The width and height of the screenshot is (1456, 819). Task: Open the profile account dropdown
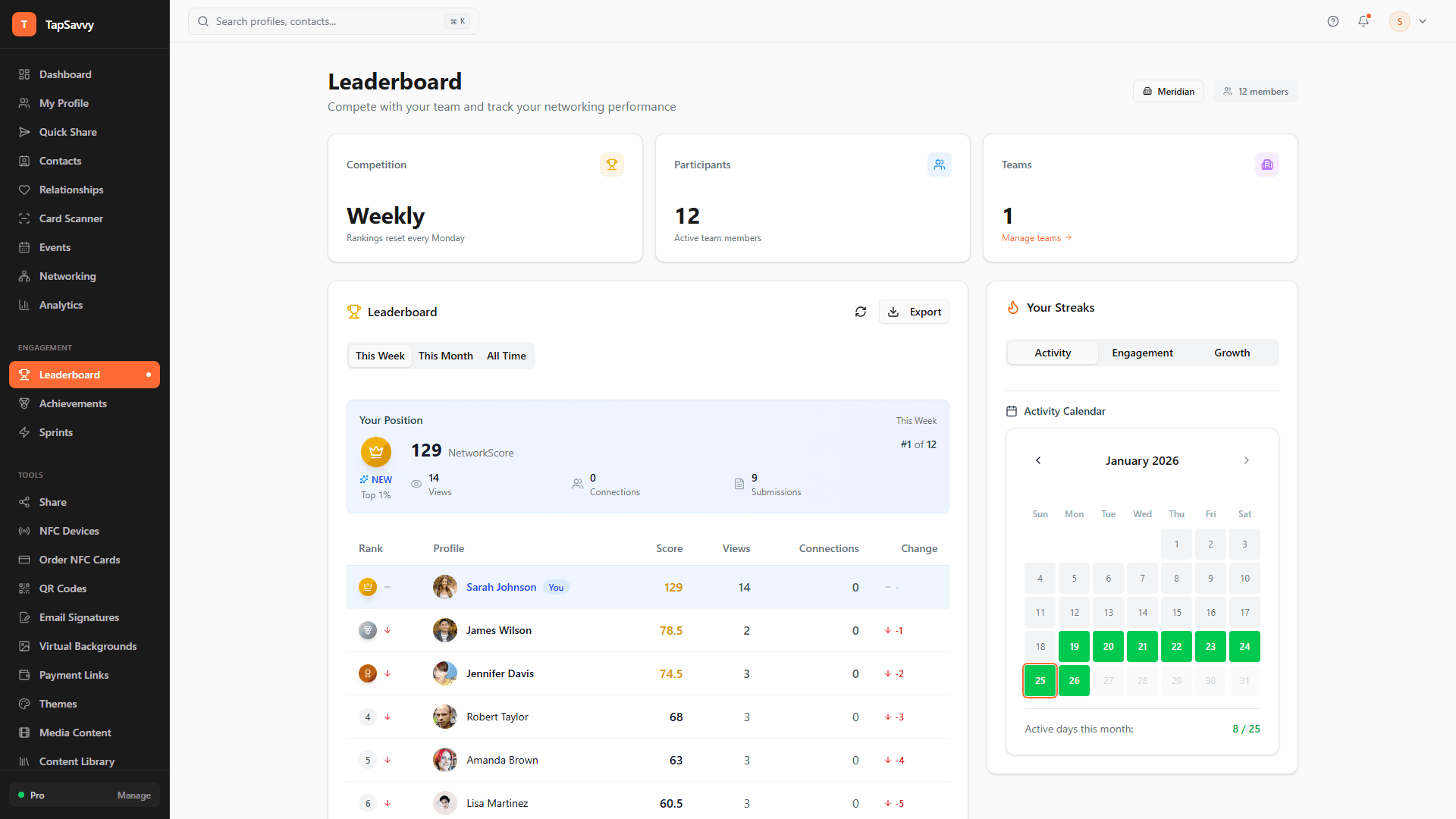point(1408,21)
